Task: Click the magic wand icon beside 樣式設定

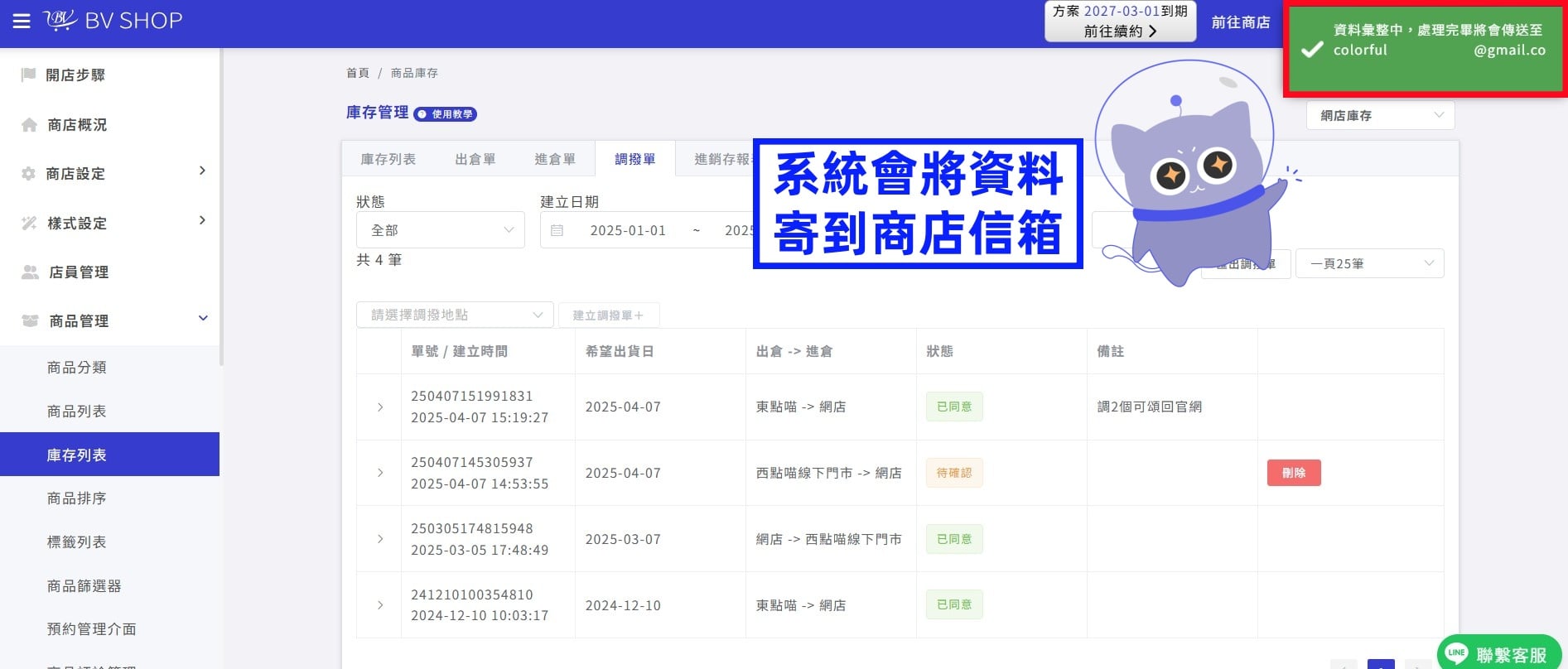Action: tap(29, 223)
